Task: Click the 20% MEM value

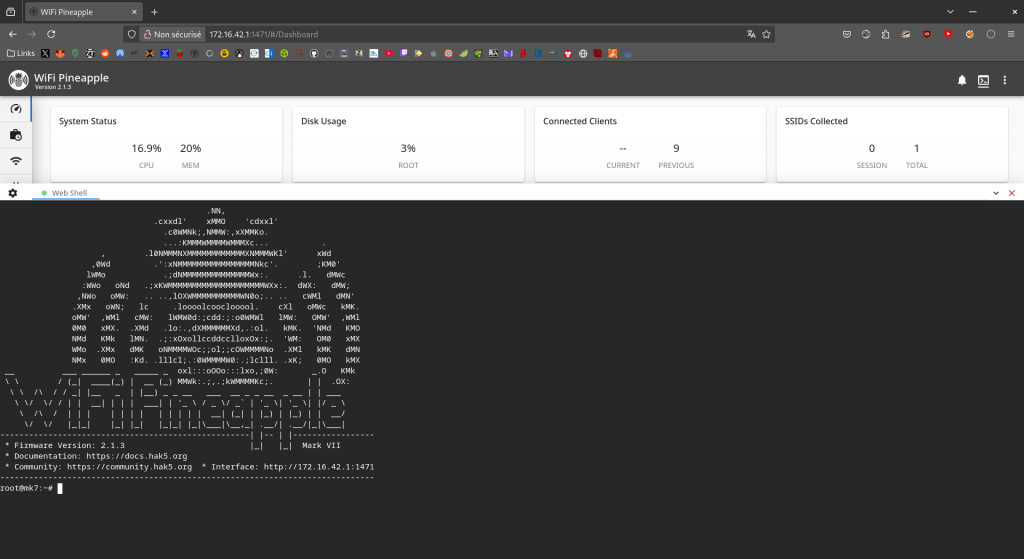Action: pos(191,148)
